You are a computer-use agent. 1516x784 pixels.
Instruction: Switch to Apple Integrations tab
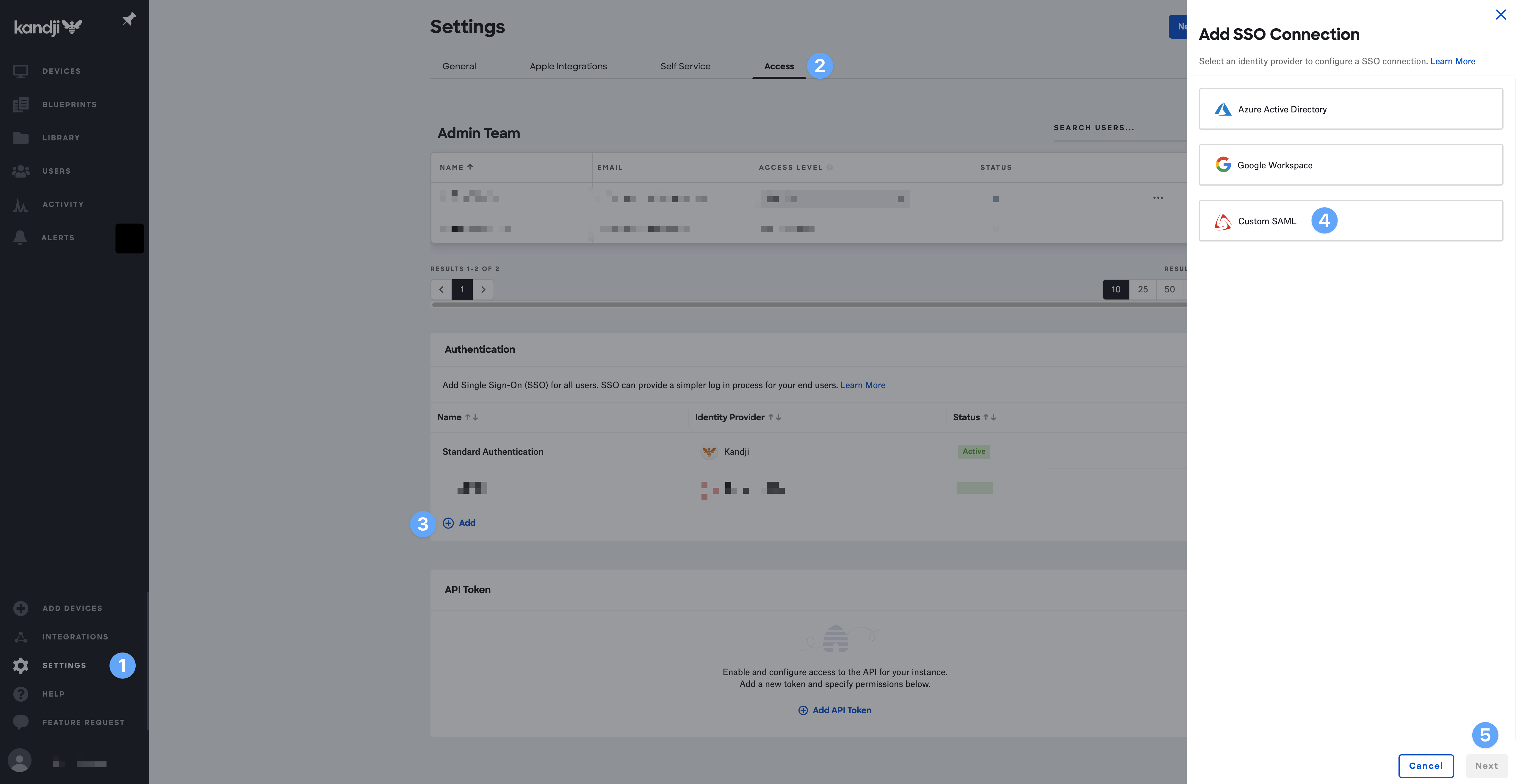coord(568,67)
